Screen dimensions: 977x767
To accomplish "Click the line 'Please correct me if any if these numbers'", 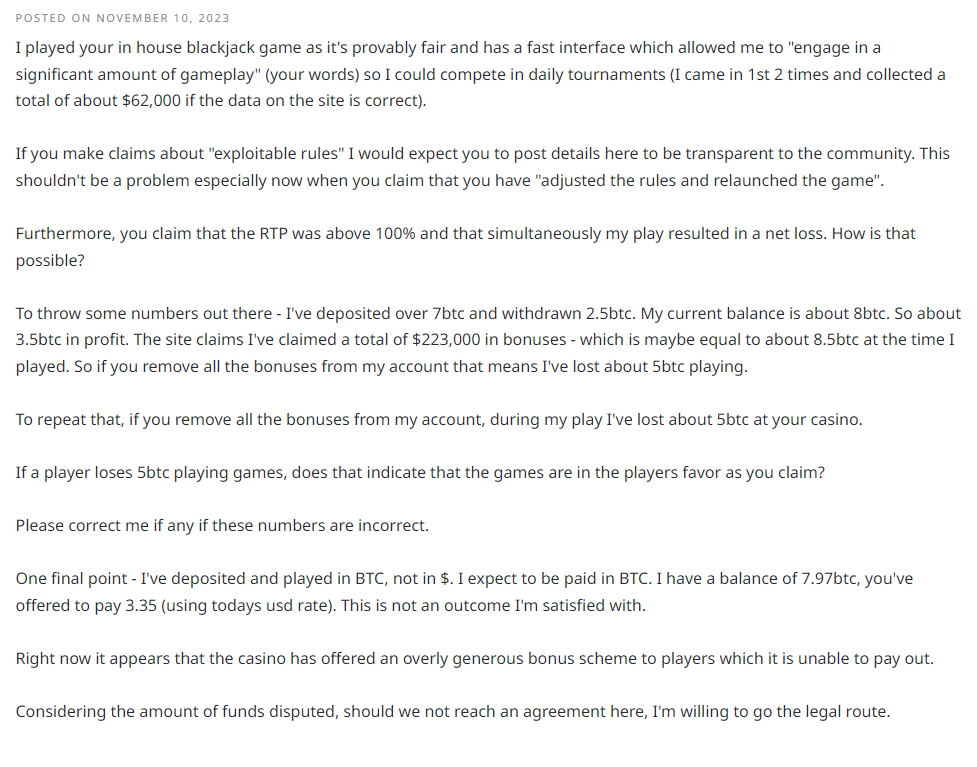I will (x=222, y=525).
